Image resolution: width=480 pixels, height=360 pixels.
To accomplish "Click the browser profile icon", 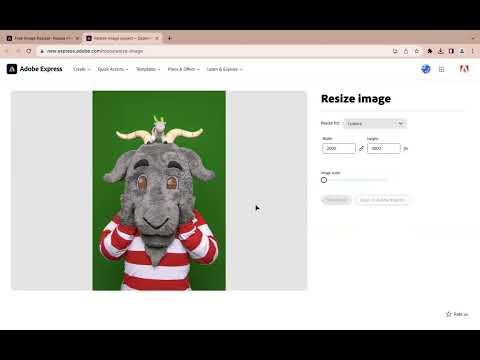I will (x=462, y=51).
